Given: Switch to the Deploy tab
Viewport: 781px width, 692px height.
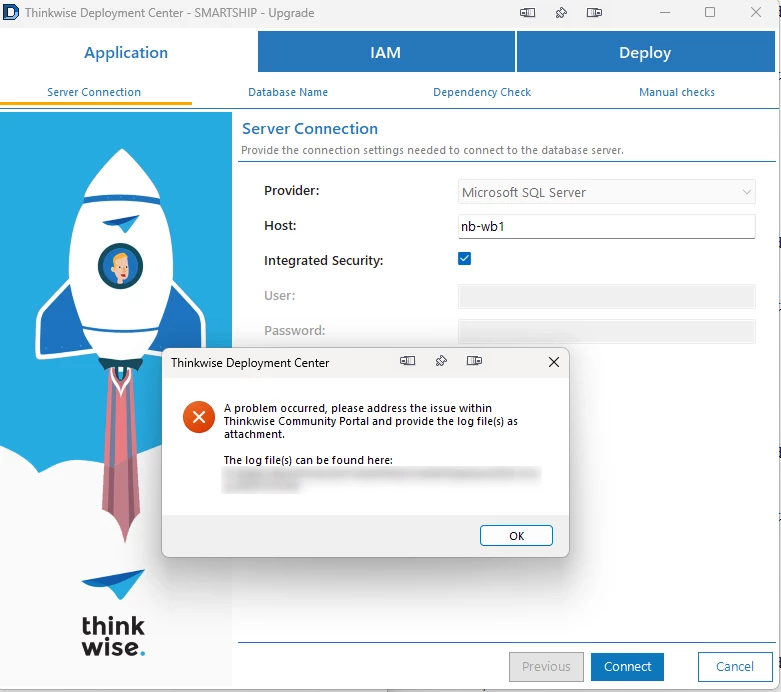Looking at the screenshot, I should (x=646, y=52).
